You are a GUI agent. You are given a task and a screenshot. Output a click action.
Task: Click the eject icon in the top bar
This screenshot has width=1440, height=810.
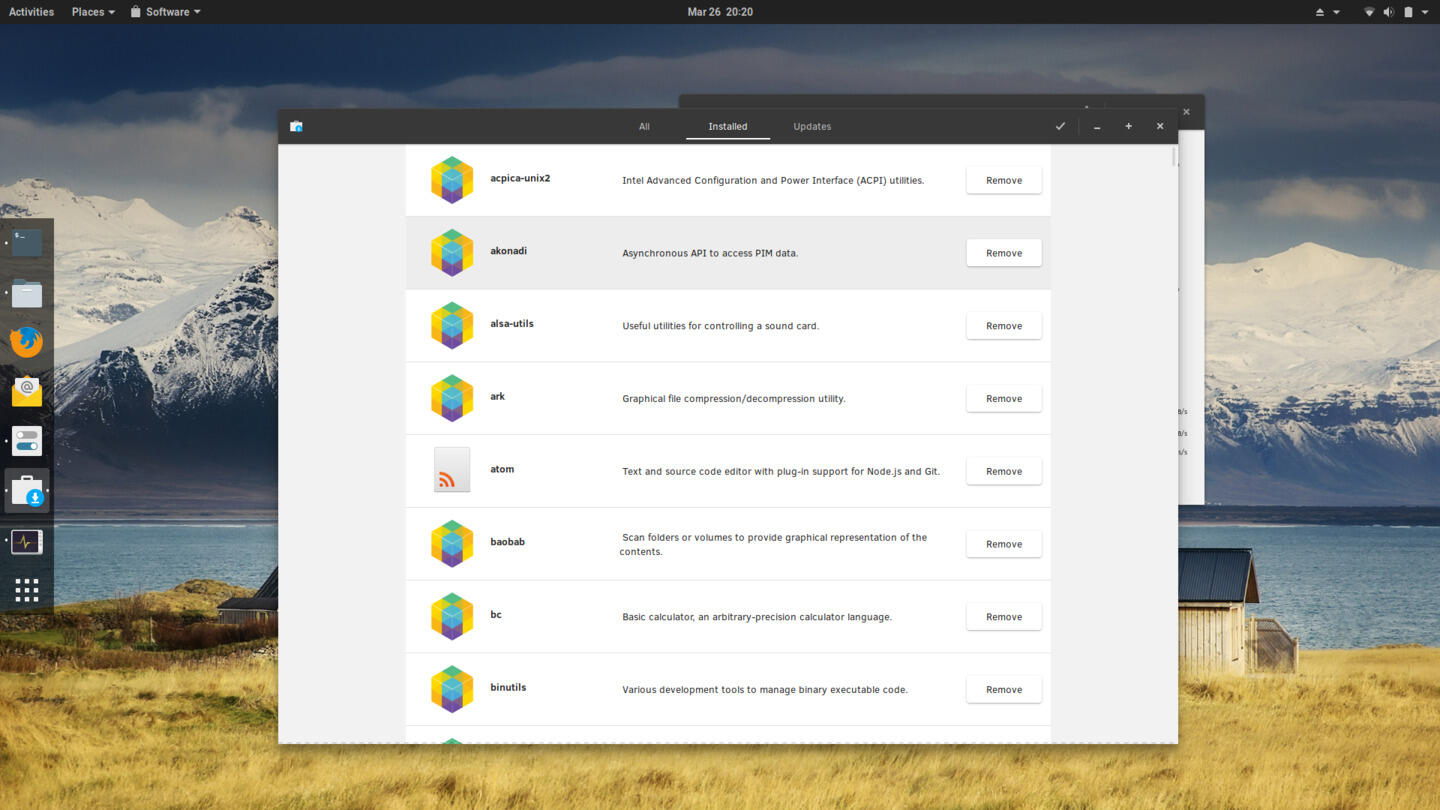[1319, 12]
